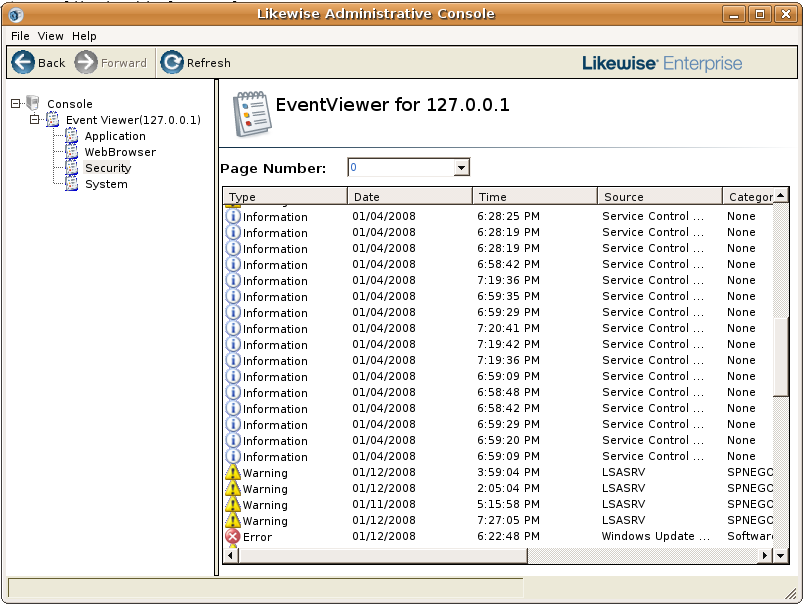The image size is (803, 605).
Task: Click the Back arrow icon
Action: tap(23, 62)
